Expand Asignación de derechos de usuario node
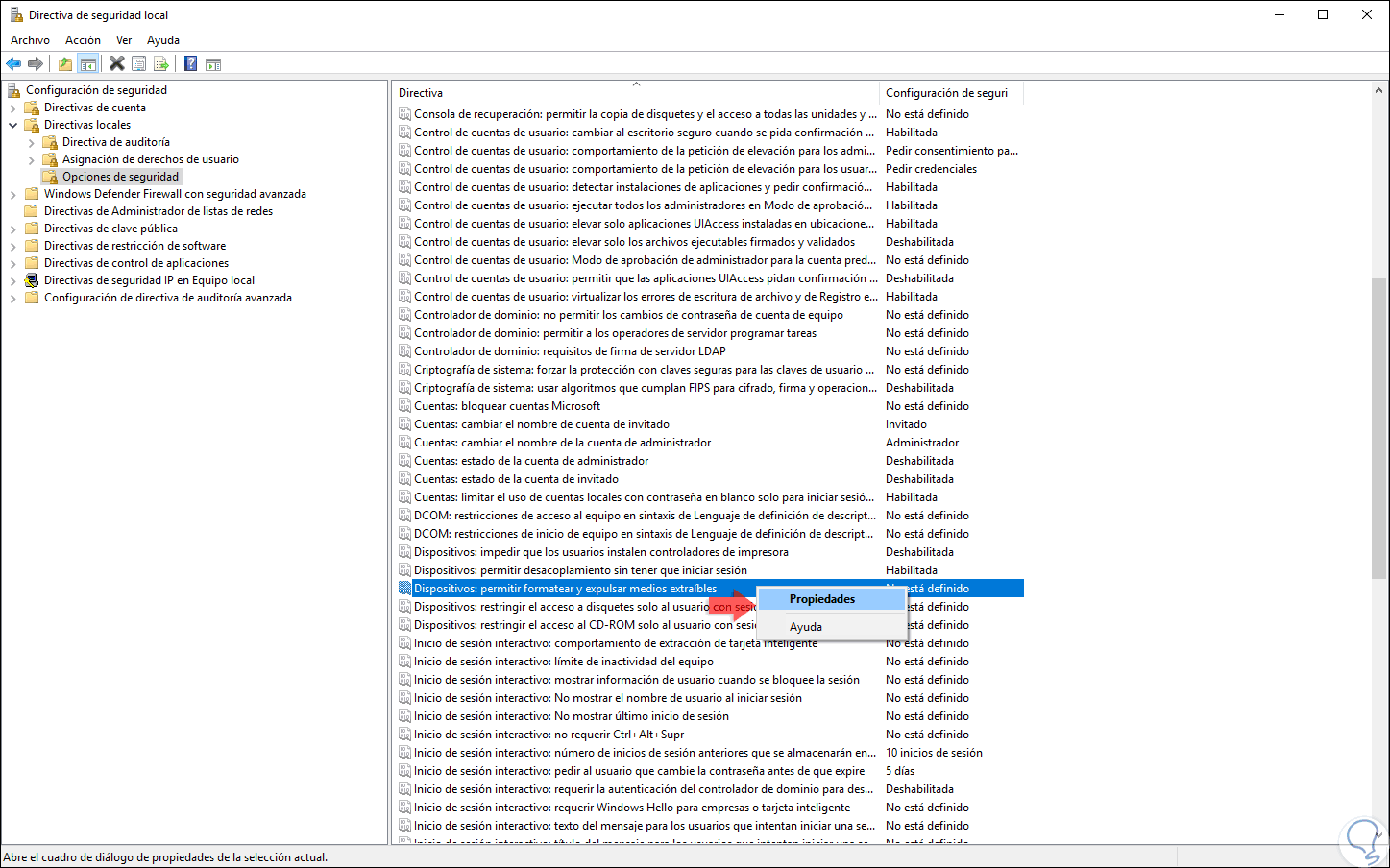 point(32,159)
